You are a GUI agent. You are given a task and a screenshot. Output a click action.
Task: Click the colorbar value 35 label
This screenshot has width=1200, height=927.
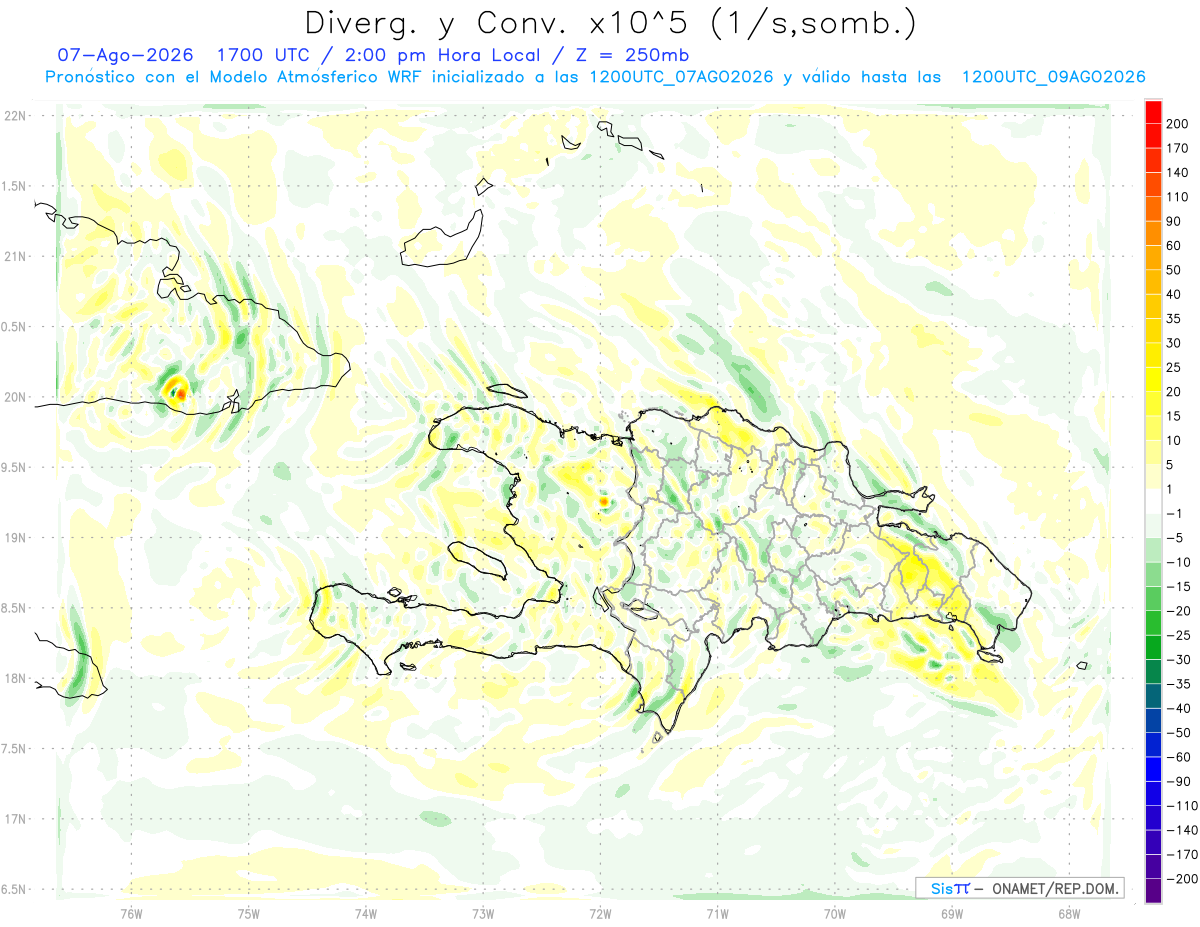1175,319
